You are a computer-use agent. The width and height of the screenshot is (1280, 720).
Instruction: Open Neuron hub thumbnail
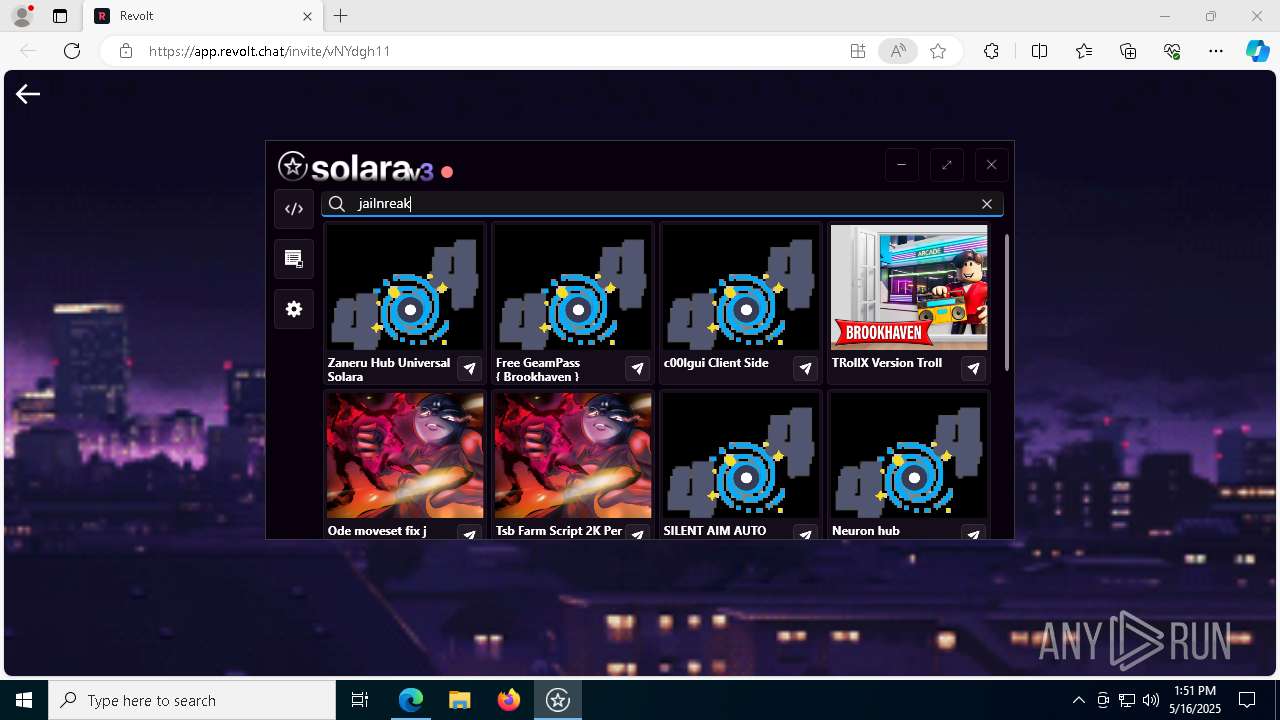pos(909,456)
